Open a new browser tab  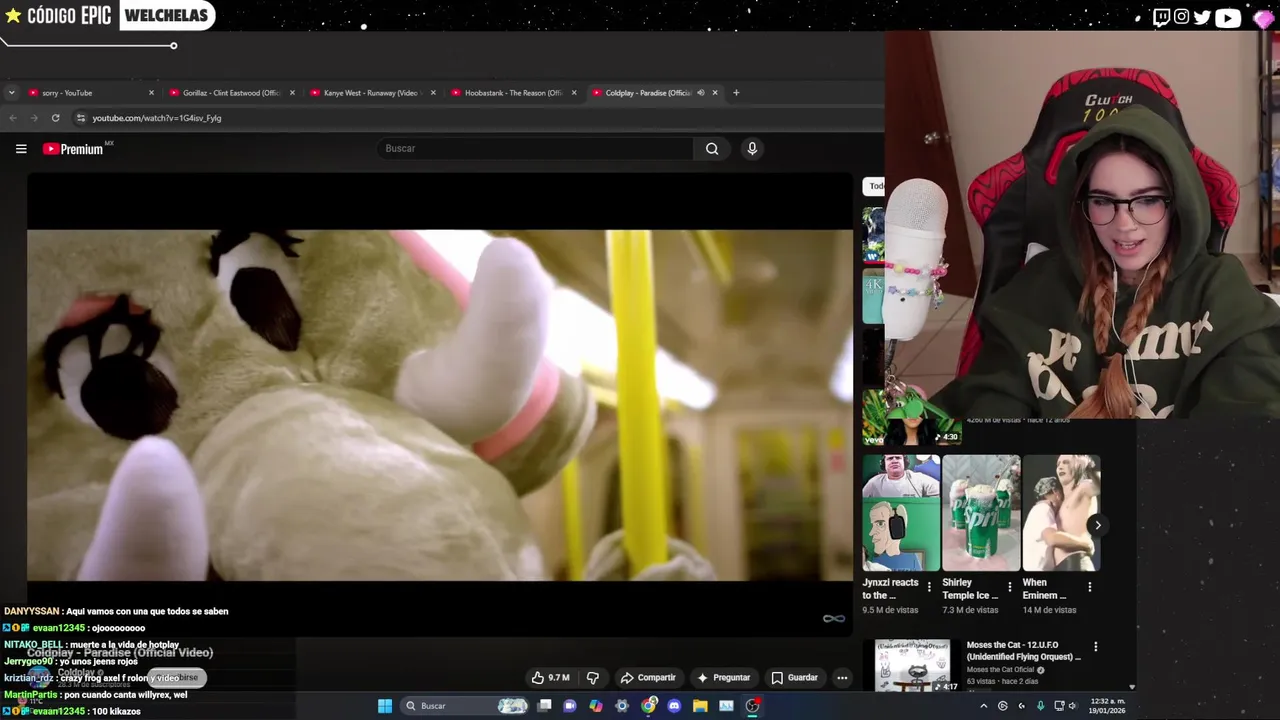tap(736, 93)
